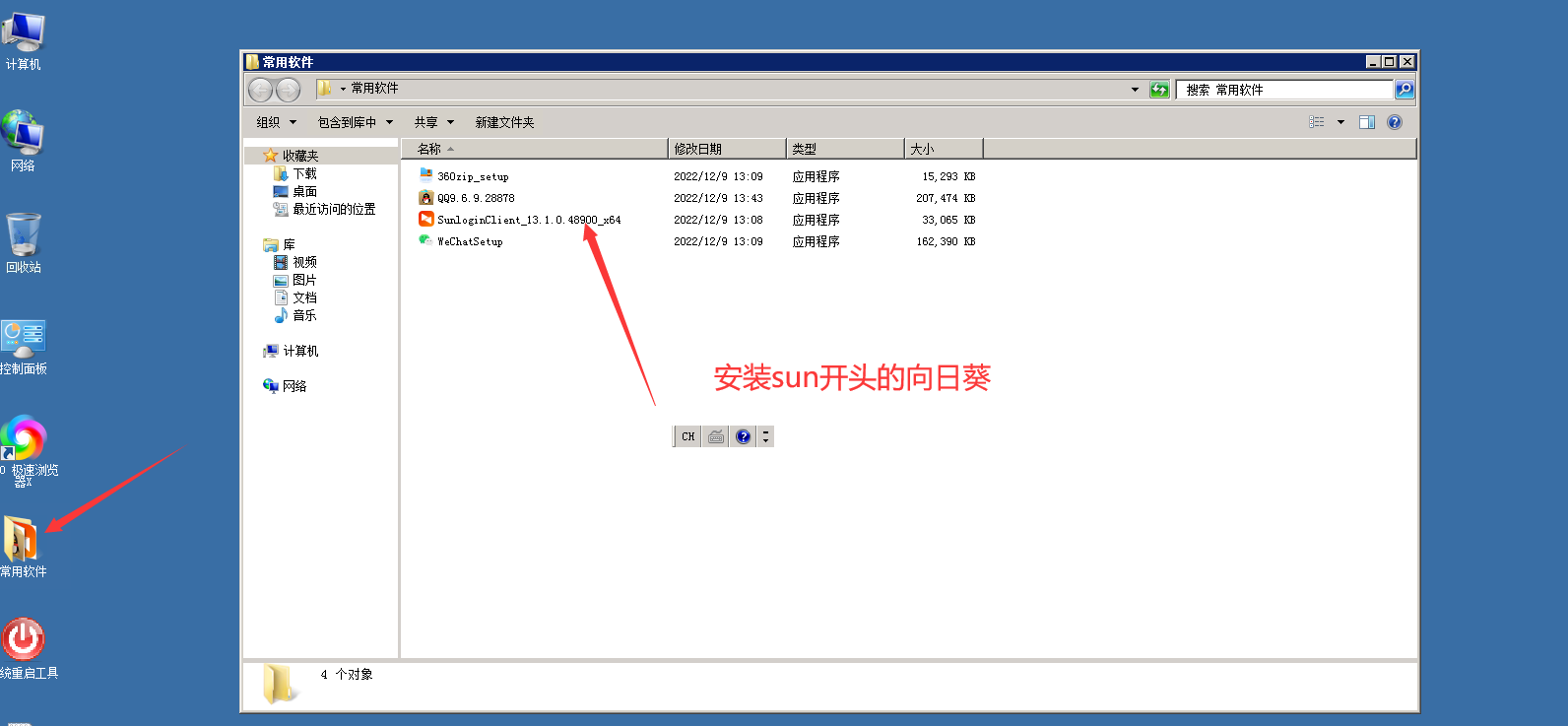Click the 常用软件 window title bar icon
The image size is (1568, 726).
pyautogui.click(x=252, y=62)
